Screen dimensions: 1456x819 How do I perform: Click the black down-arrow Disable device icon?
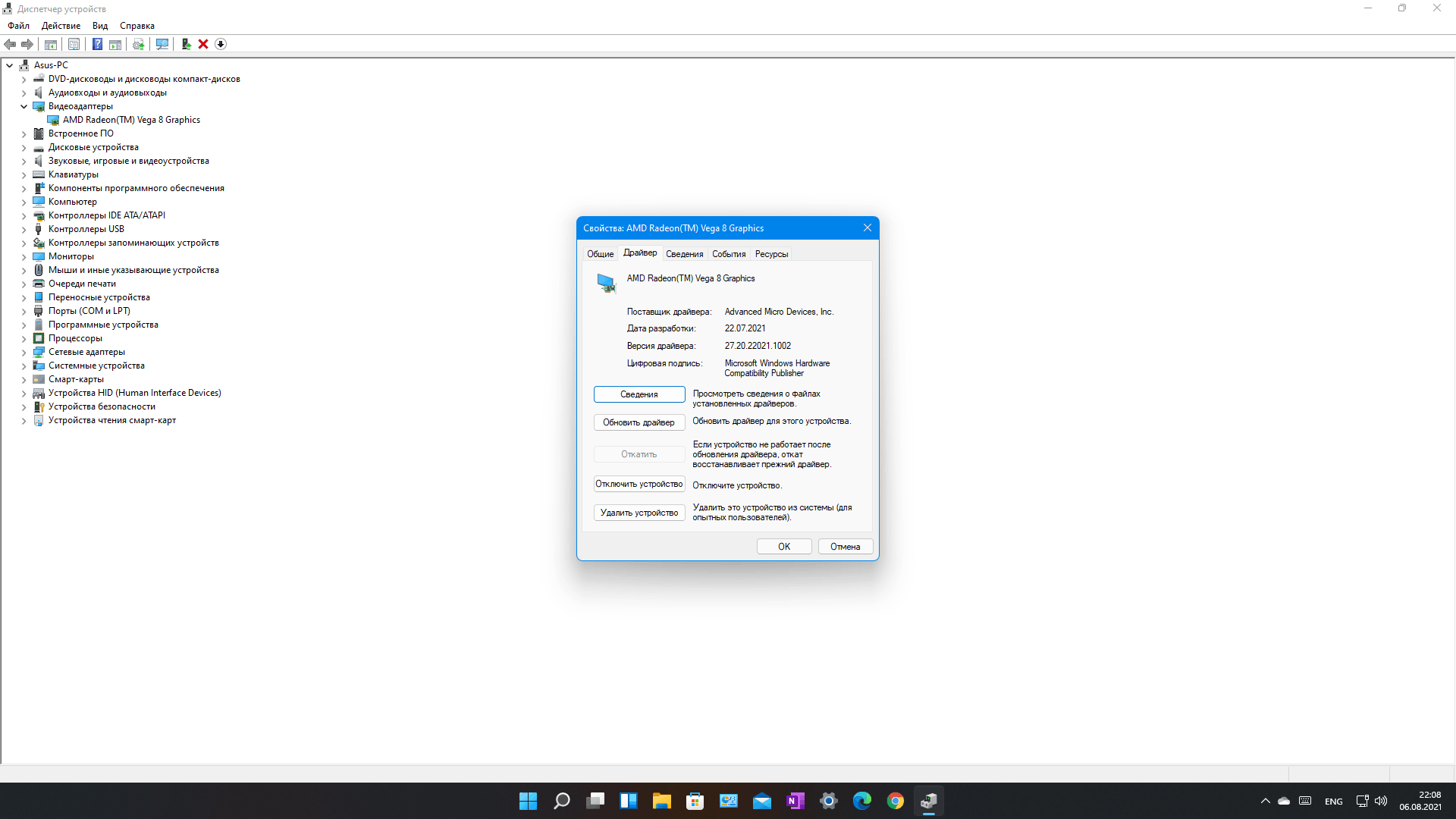[x=221, y=44]
